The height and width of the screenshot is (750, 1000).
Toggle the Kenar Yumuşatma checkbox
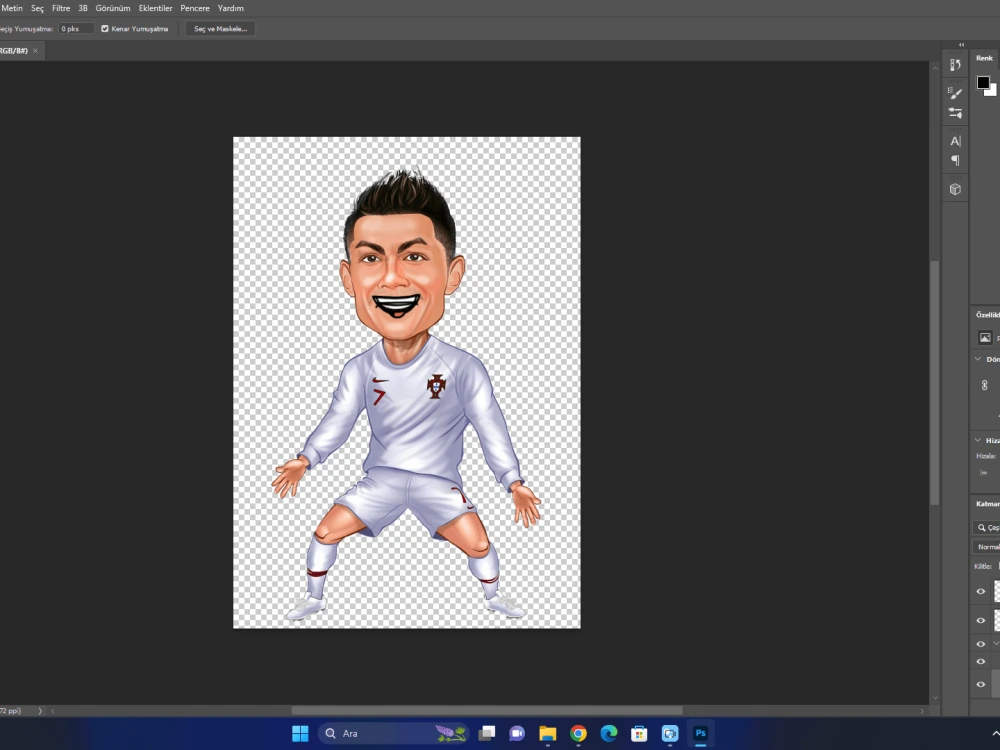coord(105,29)
